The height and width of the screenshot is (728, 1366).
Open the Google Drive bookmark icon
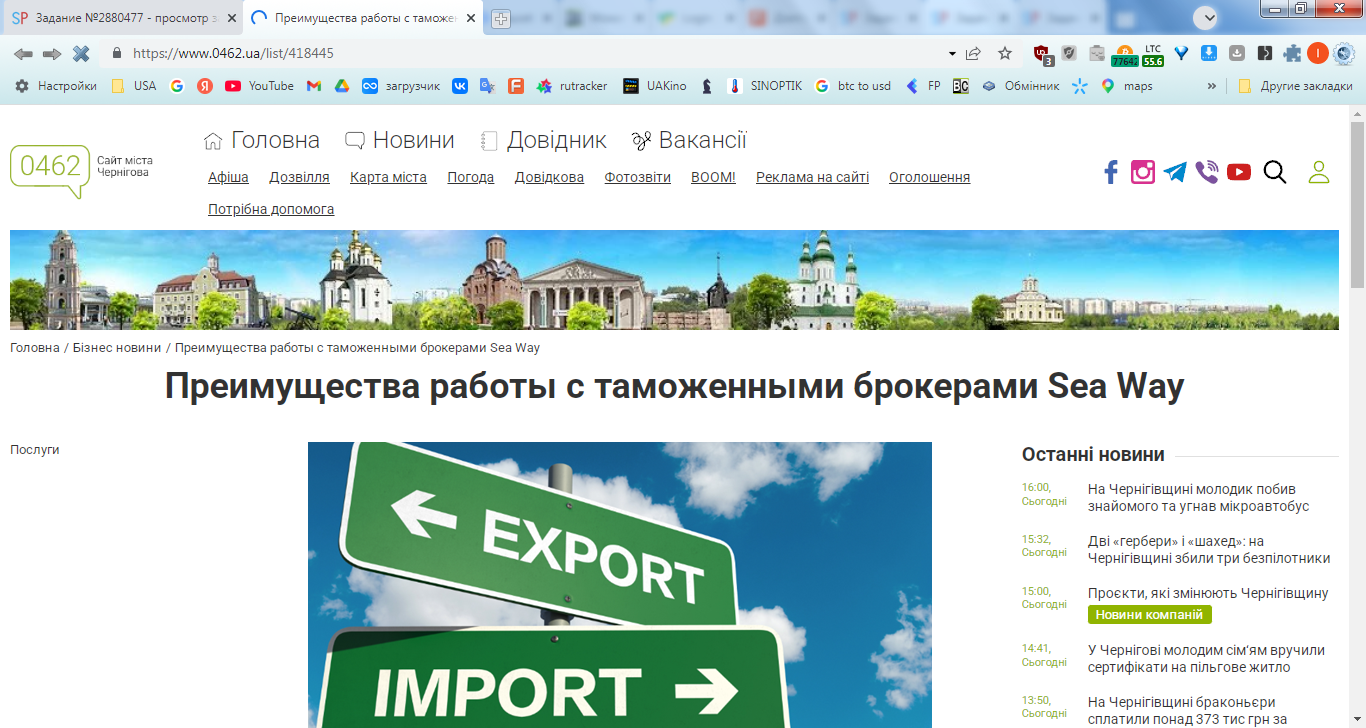(x=341, y=86)
